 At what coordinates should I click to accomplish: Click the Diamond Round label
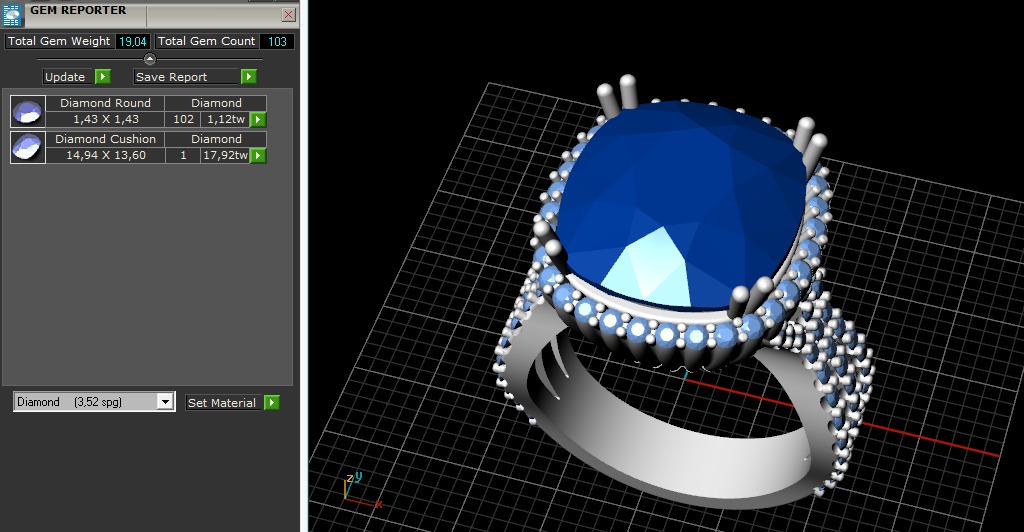(x=105, y=103)
